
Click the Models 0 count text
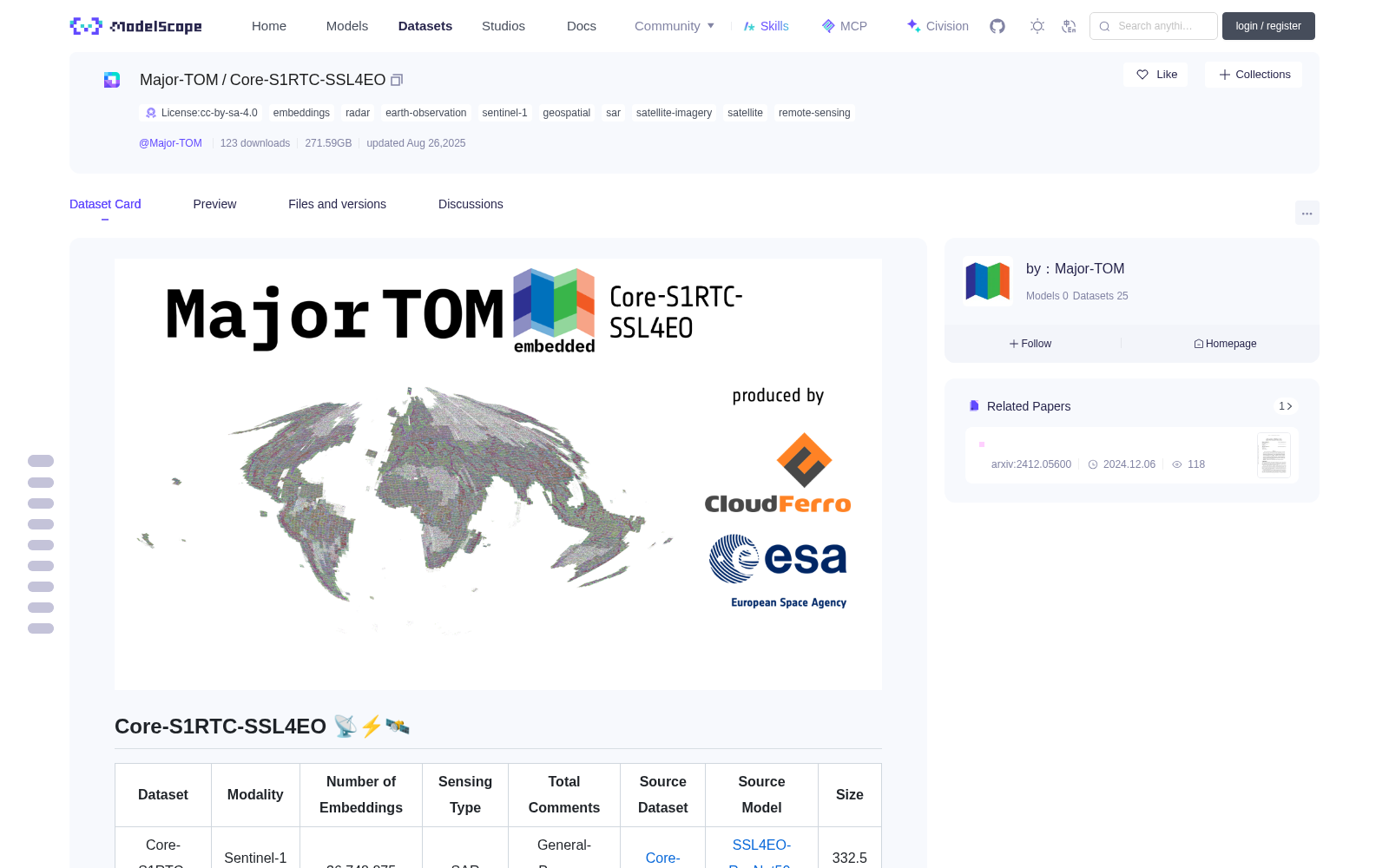tap(1047, 296)
